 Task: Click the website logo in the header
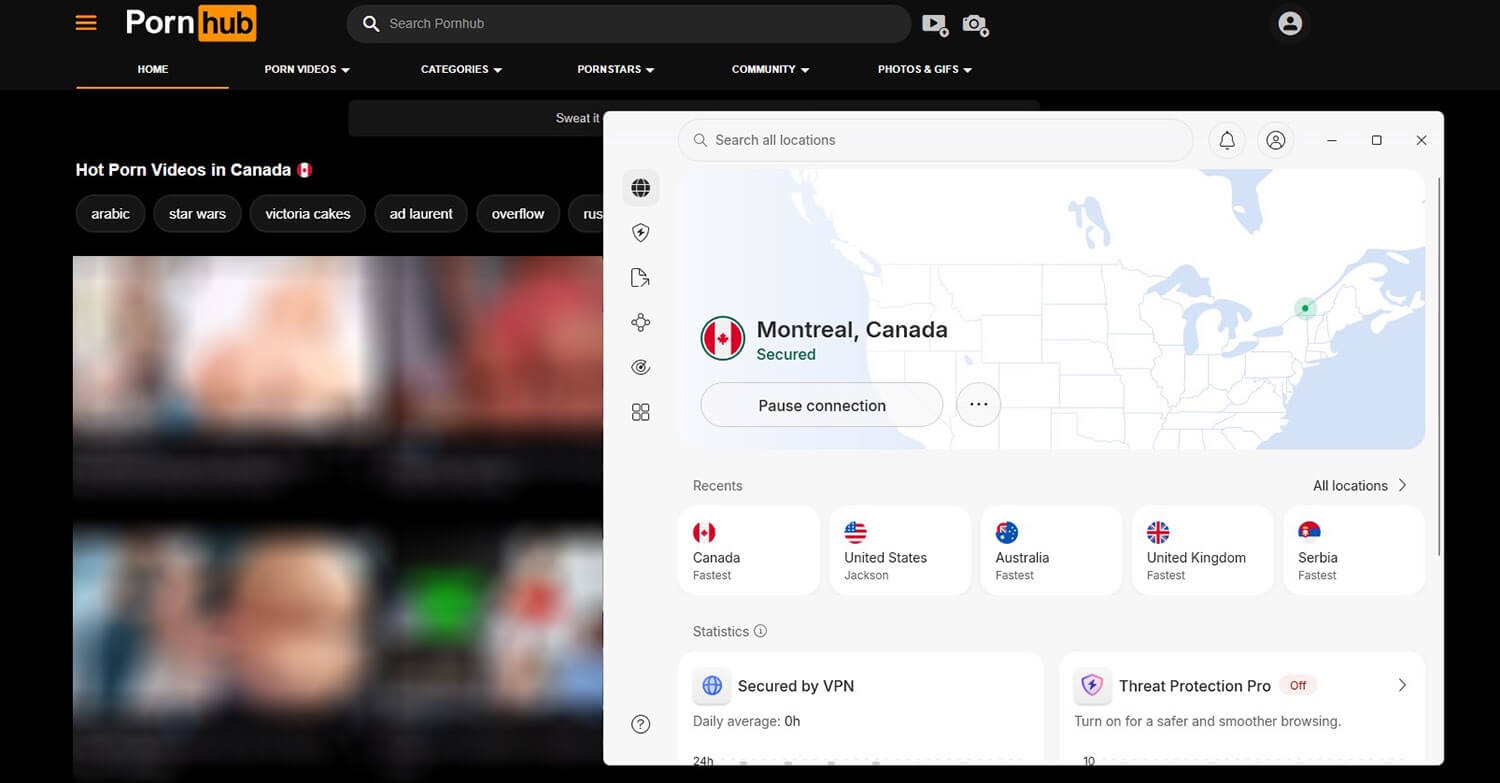[190, 23]
